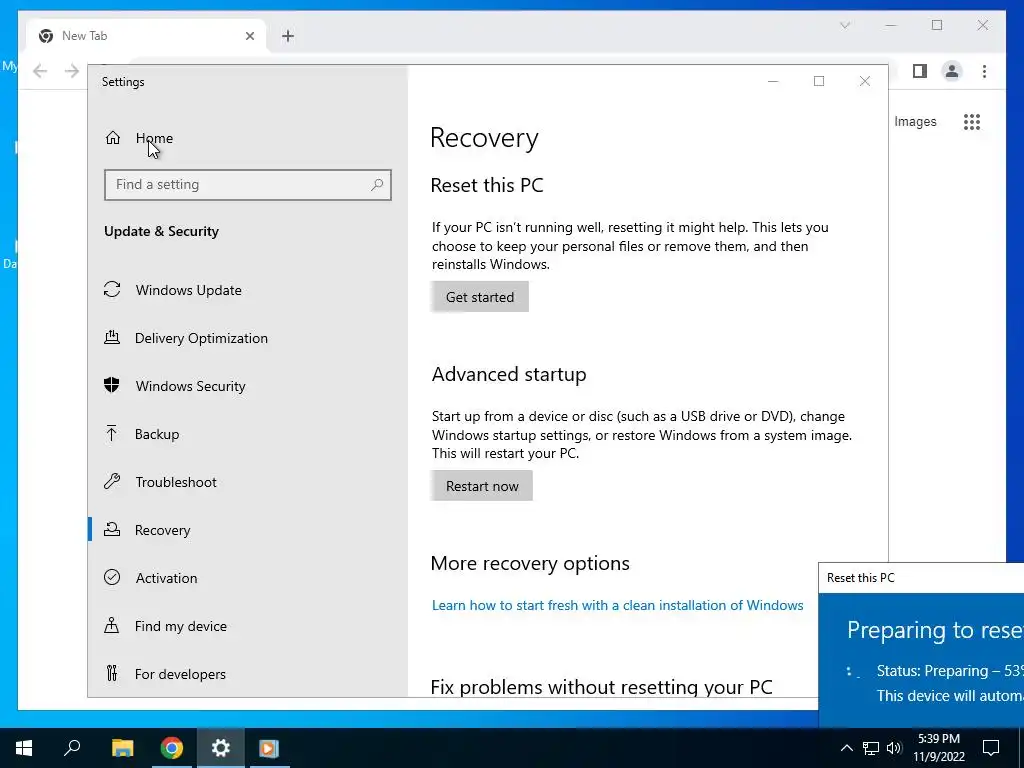Switch to the New Tab tab

pyautogui.click(x=146, y=36)
